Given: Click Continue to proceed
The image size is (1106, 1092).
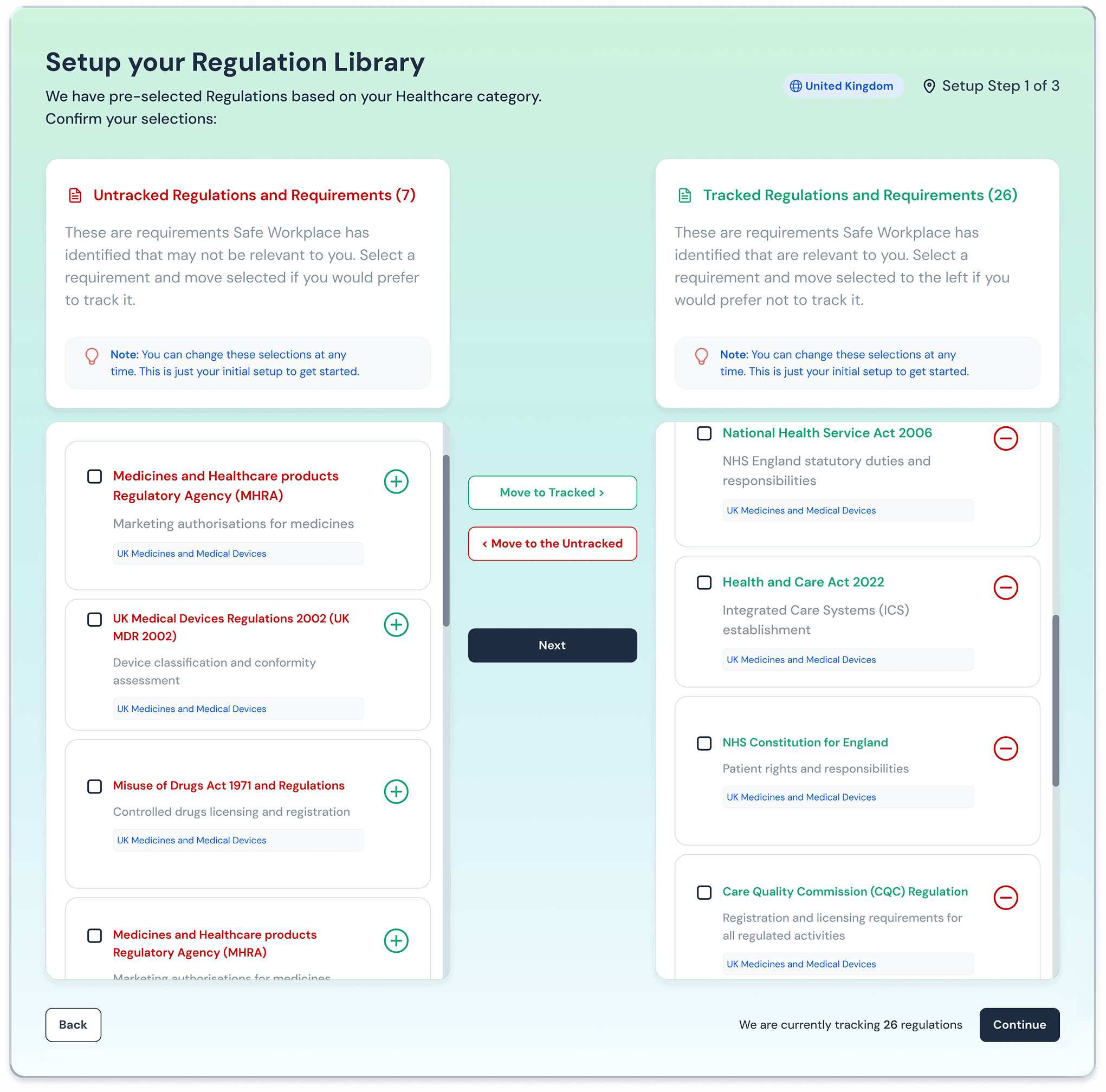Looking at the screenshot, I should pyautogui.click(x=1019, y=1024).
